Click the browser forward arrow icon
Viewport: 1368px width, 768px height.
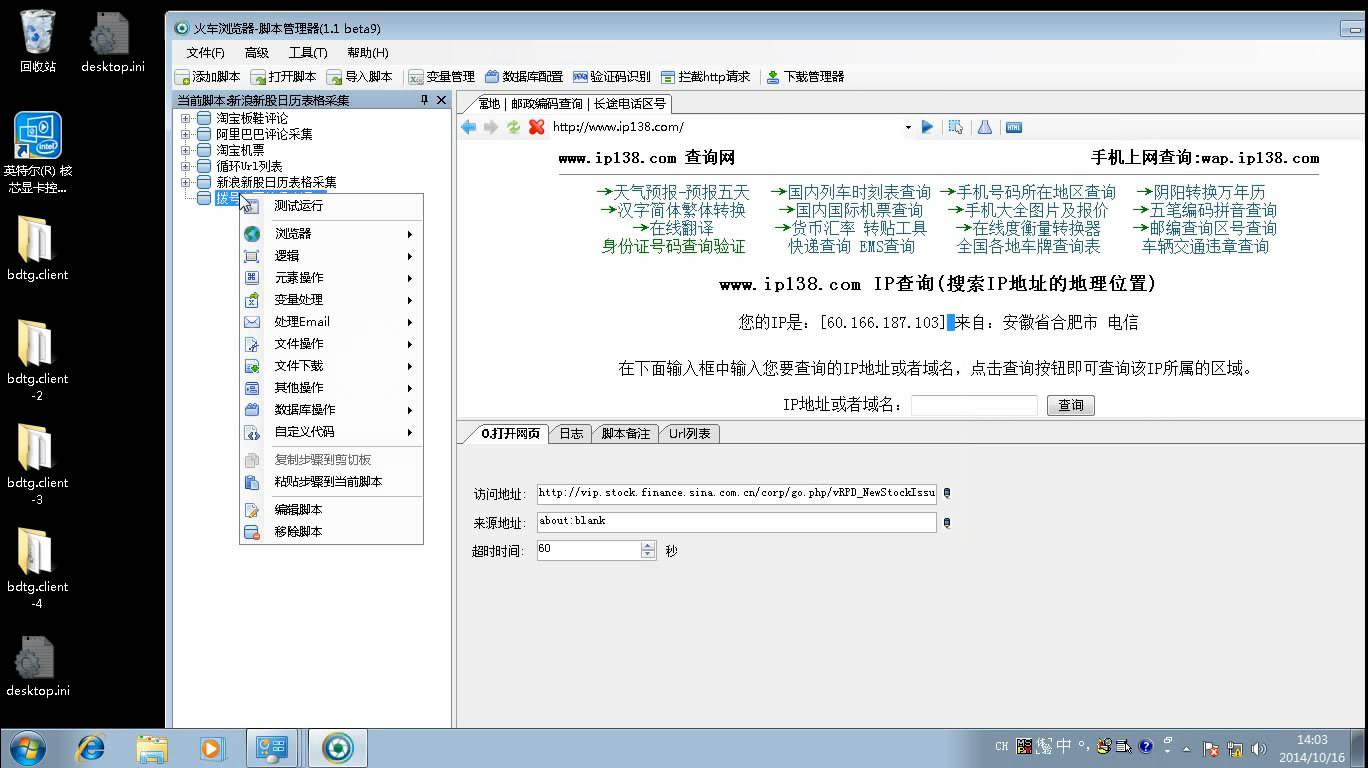(x=490, y=127)
